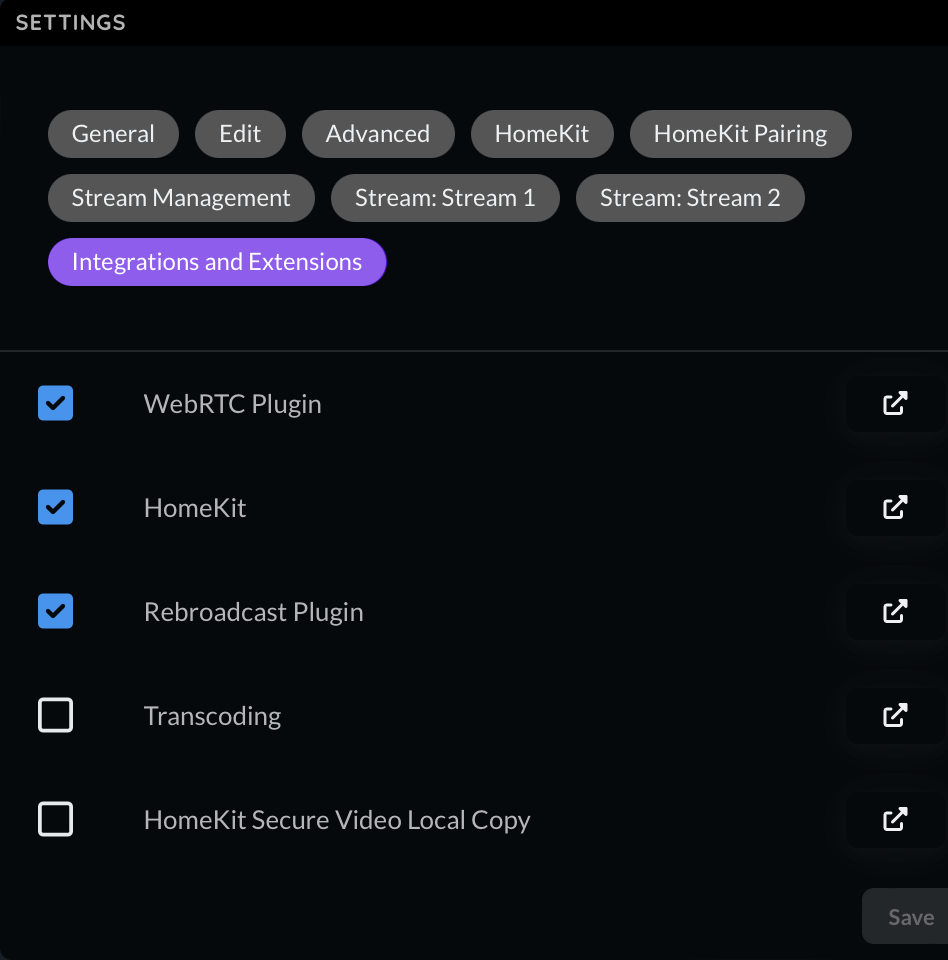Image resolution: width=948 pixels, height=960 pixels.
Task: Open the Stream: Stream 2 tab
Action: coord(690,197)
